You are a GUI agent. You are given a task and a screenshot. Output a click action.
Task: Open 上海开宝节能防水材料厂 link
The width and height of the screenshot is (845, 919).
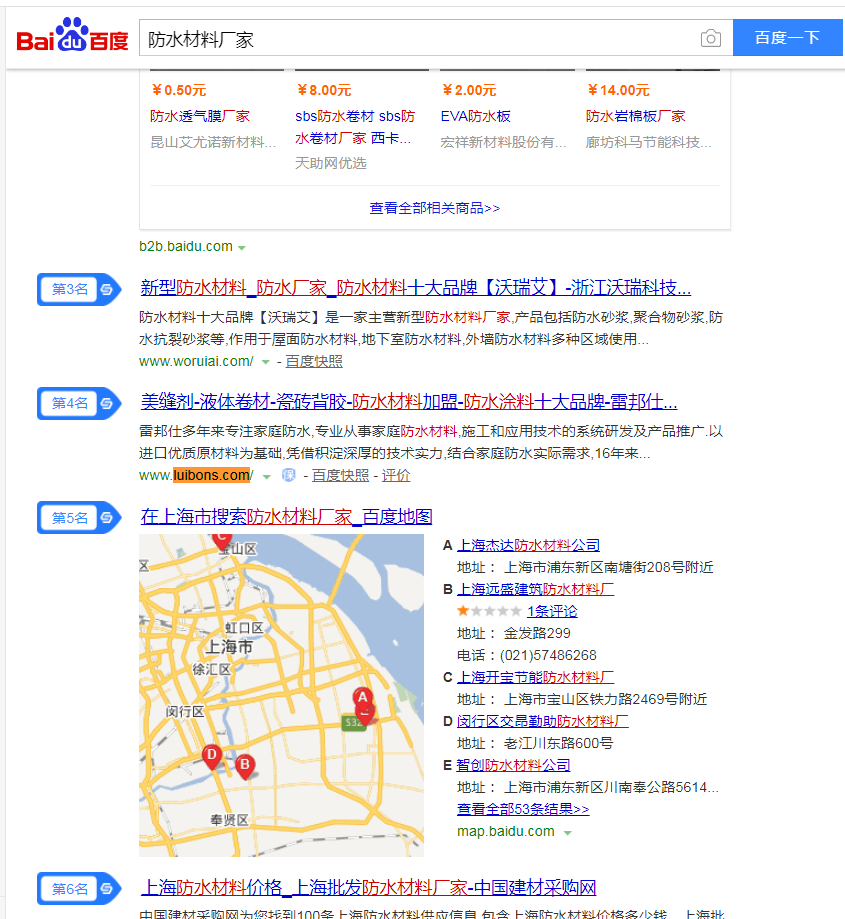click(535, 677)
